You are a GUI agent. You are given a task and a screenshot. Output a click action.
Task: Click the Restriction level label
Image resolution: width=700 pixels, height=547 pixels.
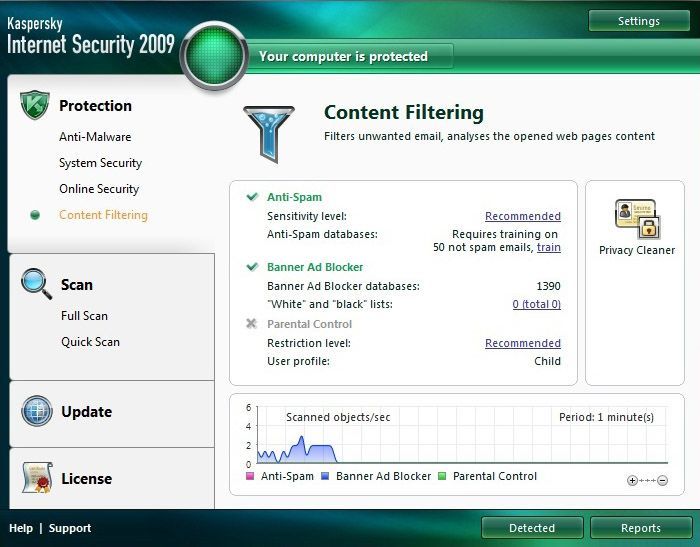click(308, 343)
